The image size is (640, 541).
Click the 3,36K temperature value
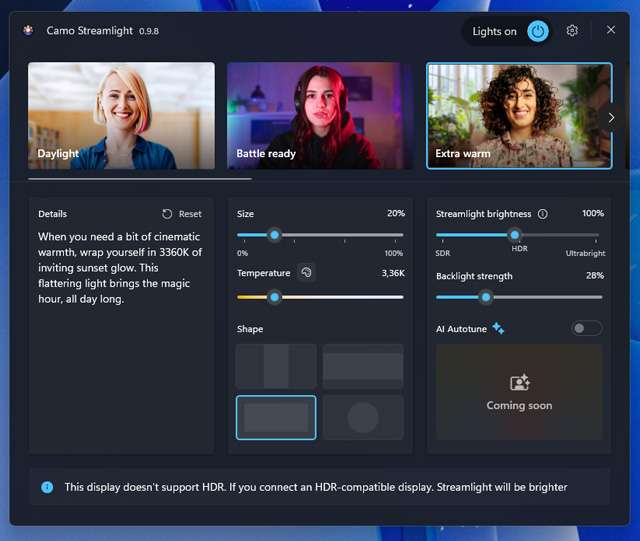click(x=393, y=273)
